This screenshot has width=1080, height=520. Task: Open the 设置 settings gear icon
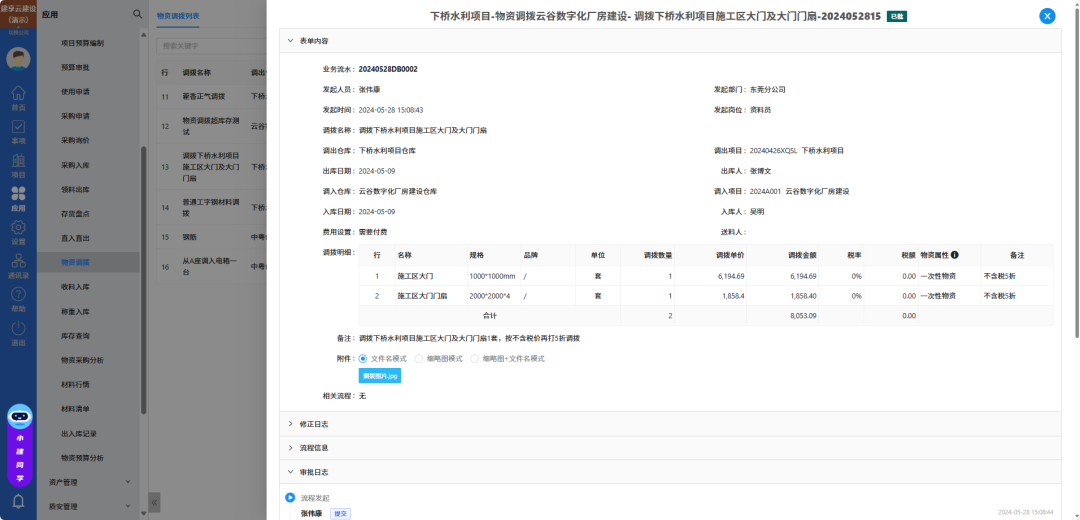(x=18, y=231)
